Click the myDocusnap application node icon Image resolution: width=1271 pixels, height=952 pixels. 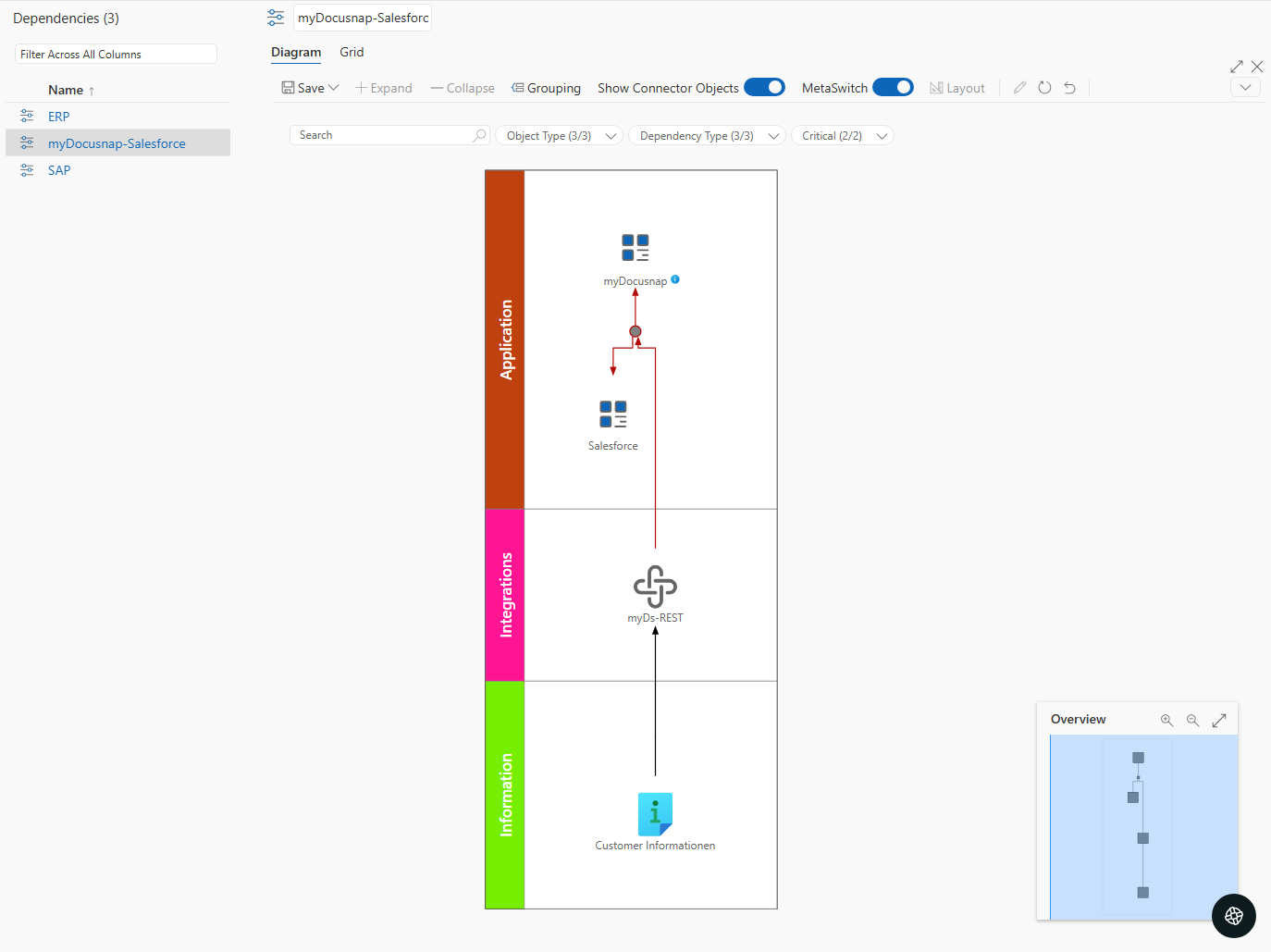click(635, 248)
